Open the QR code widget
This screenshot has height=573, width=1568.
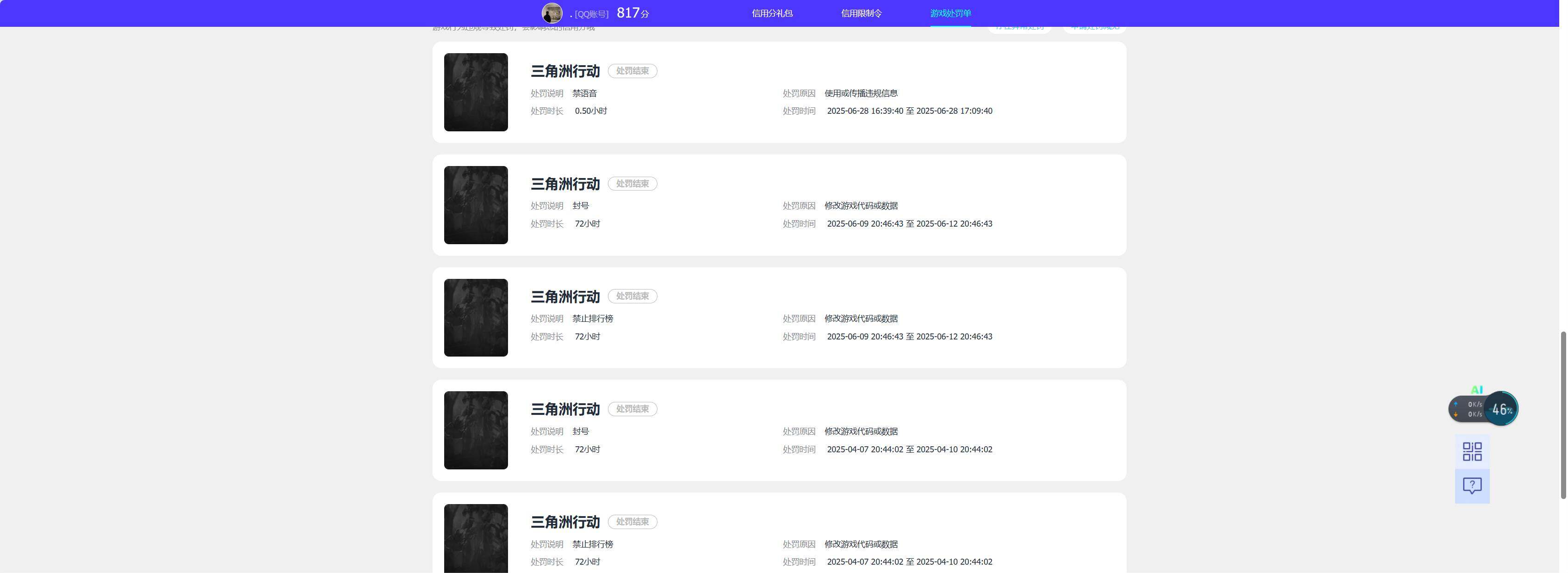pyautogui.click(x=1472, y=451)
